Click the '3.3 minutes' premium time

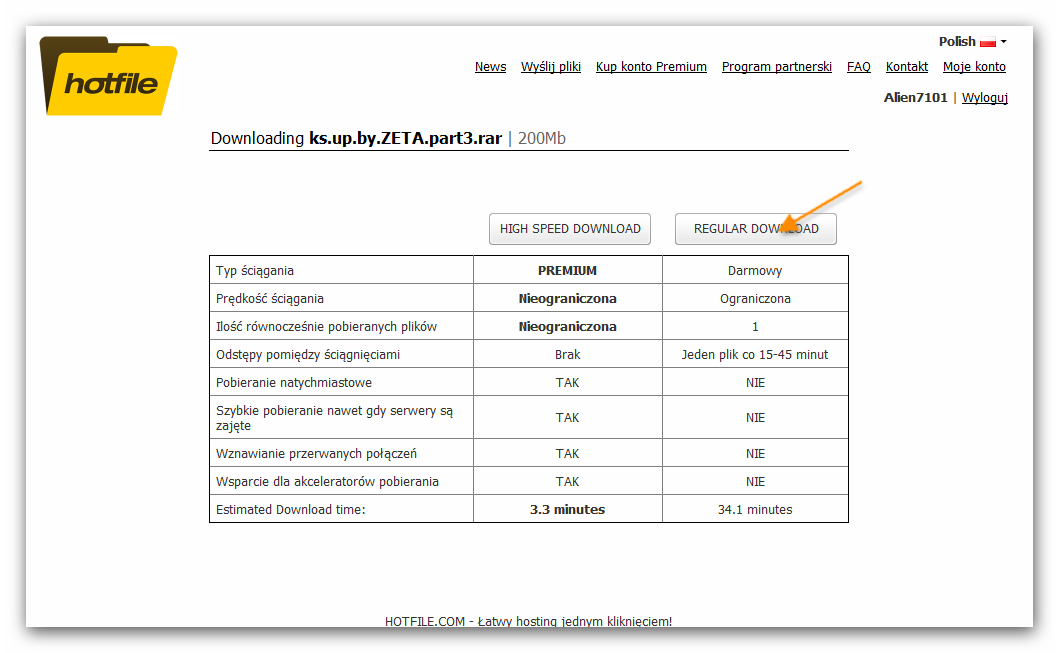tap(567, 510)
